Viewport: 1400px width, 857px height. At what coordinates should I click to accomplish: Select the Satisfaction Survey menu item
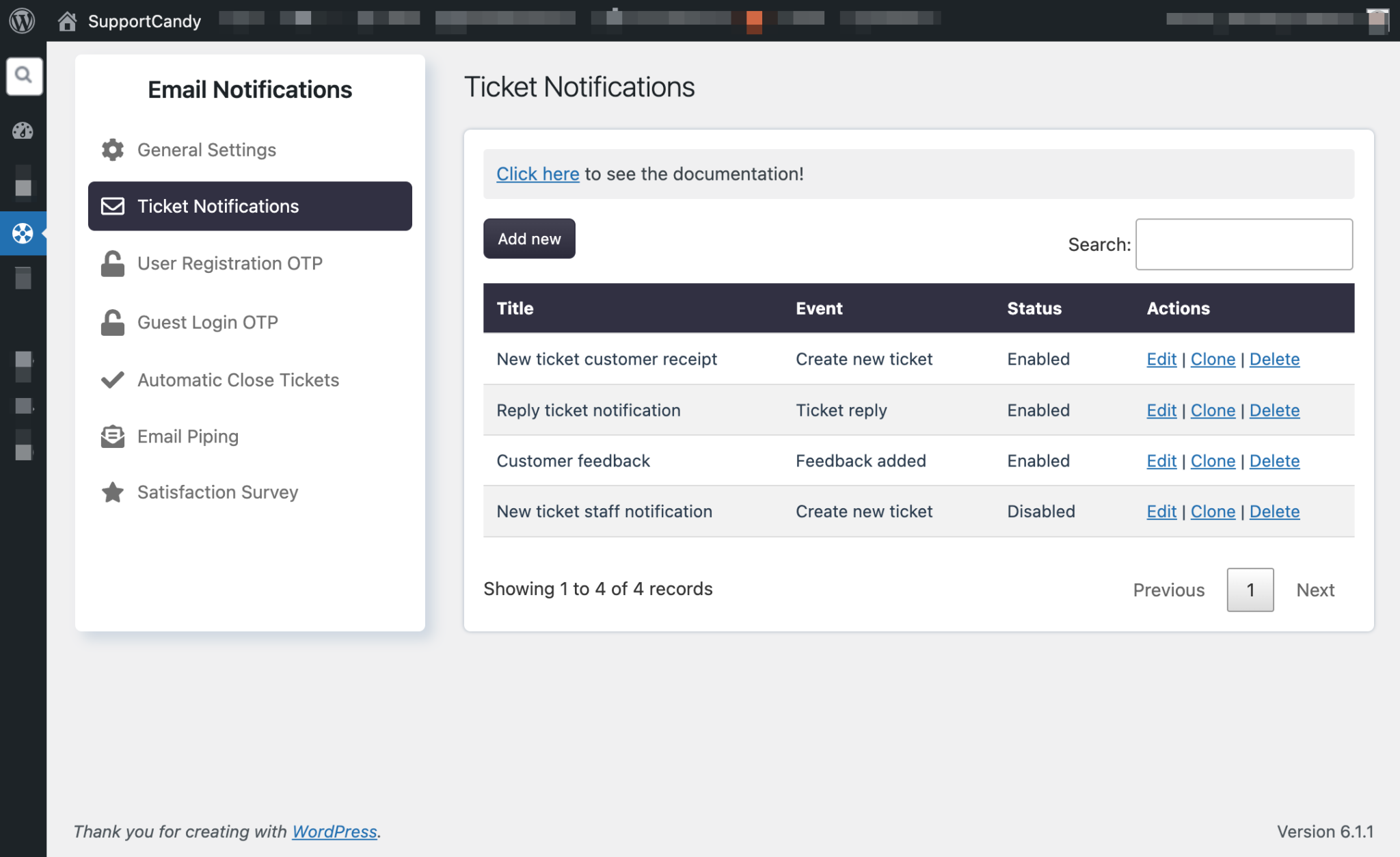tap(217, 492)
